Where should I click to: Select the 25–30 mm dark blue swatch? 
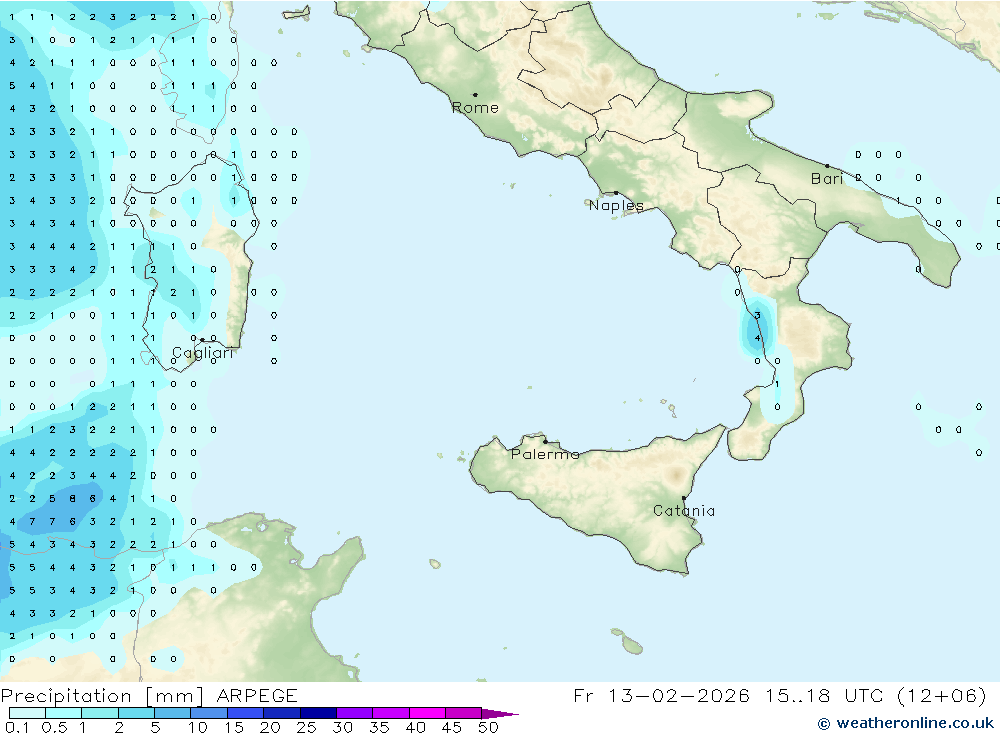pyautogui.click(x=318, y=713)
